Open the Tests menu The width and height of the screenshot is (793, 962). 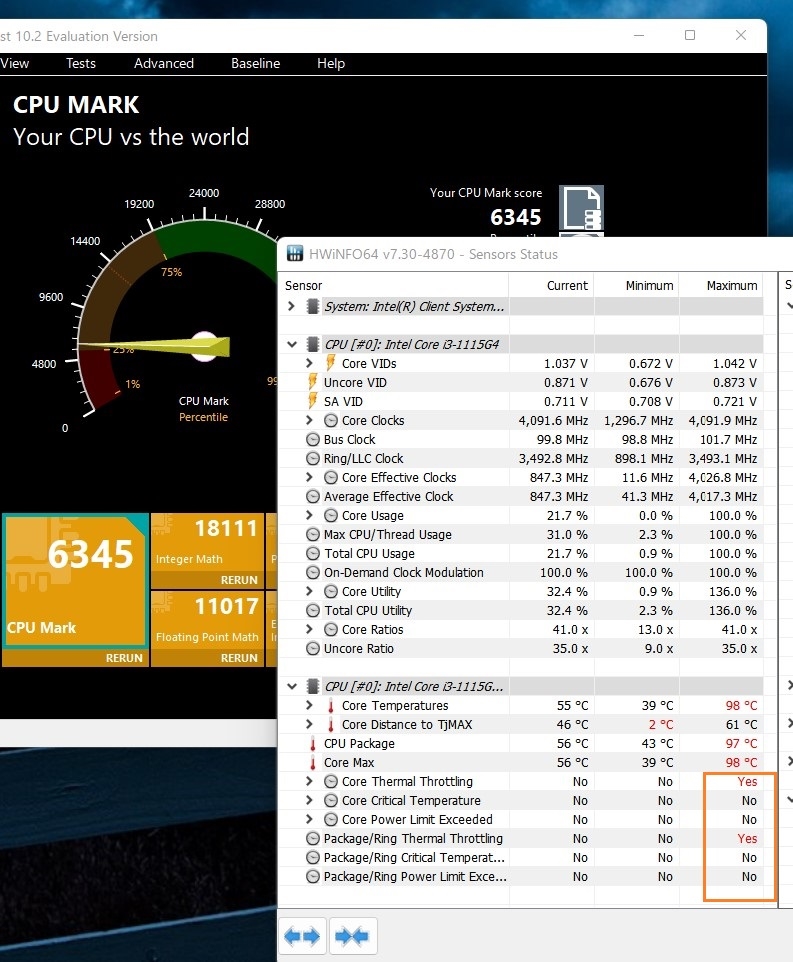coord(80,63)
